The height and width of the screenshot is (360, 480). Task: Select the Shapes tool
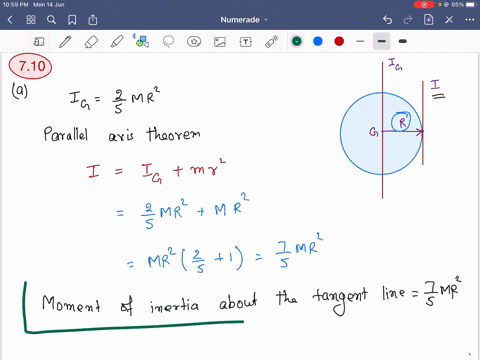coord(141,41)
